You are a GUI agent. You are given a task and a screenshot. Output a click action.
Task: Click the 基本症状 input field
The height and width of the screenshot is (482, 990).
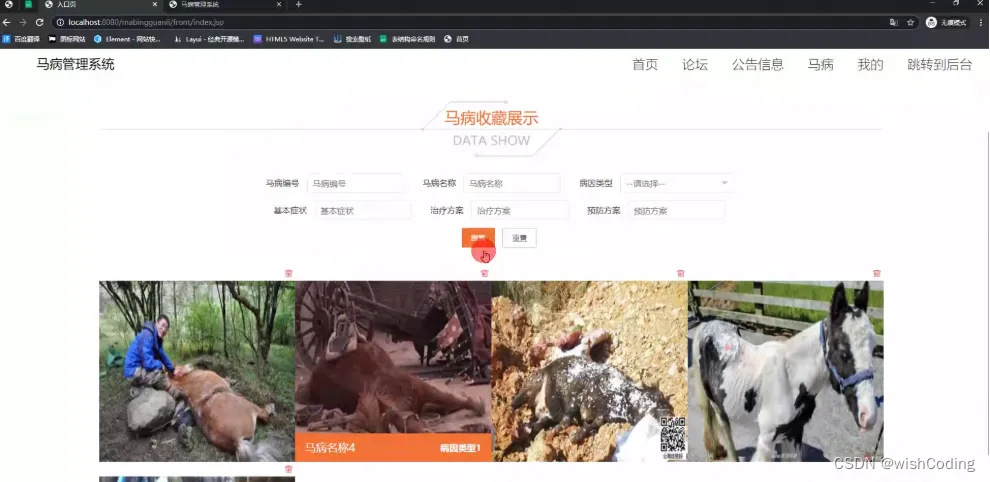pos(363,210)
